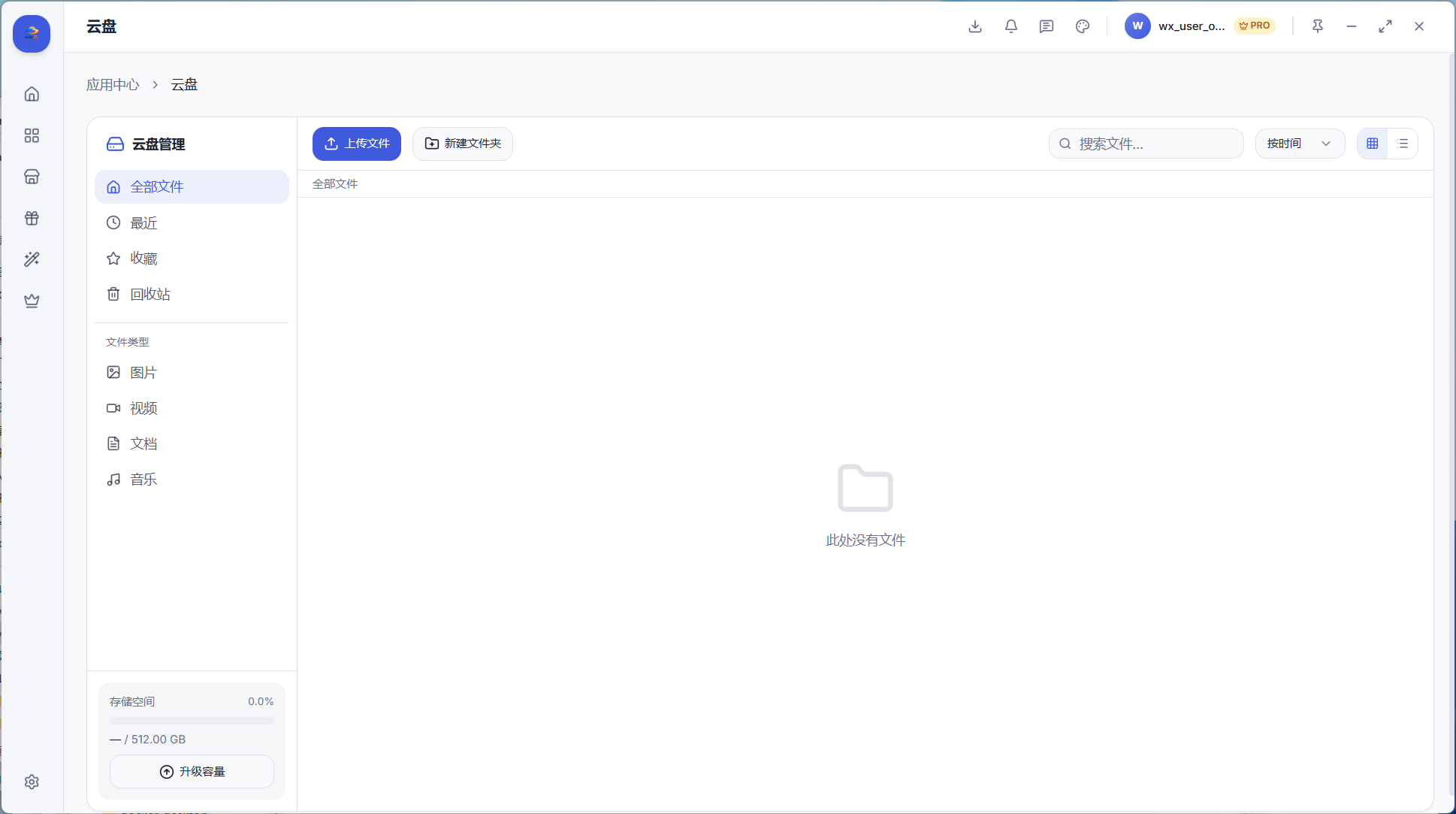
Task: Click the pin window icon
Action: coord(1318,26)
